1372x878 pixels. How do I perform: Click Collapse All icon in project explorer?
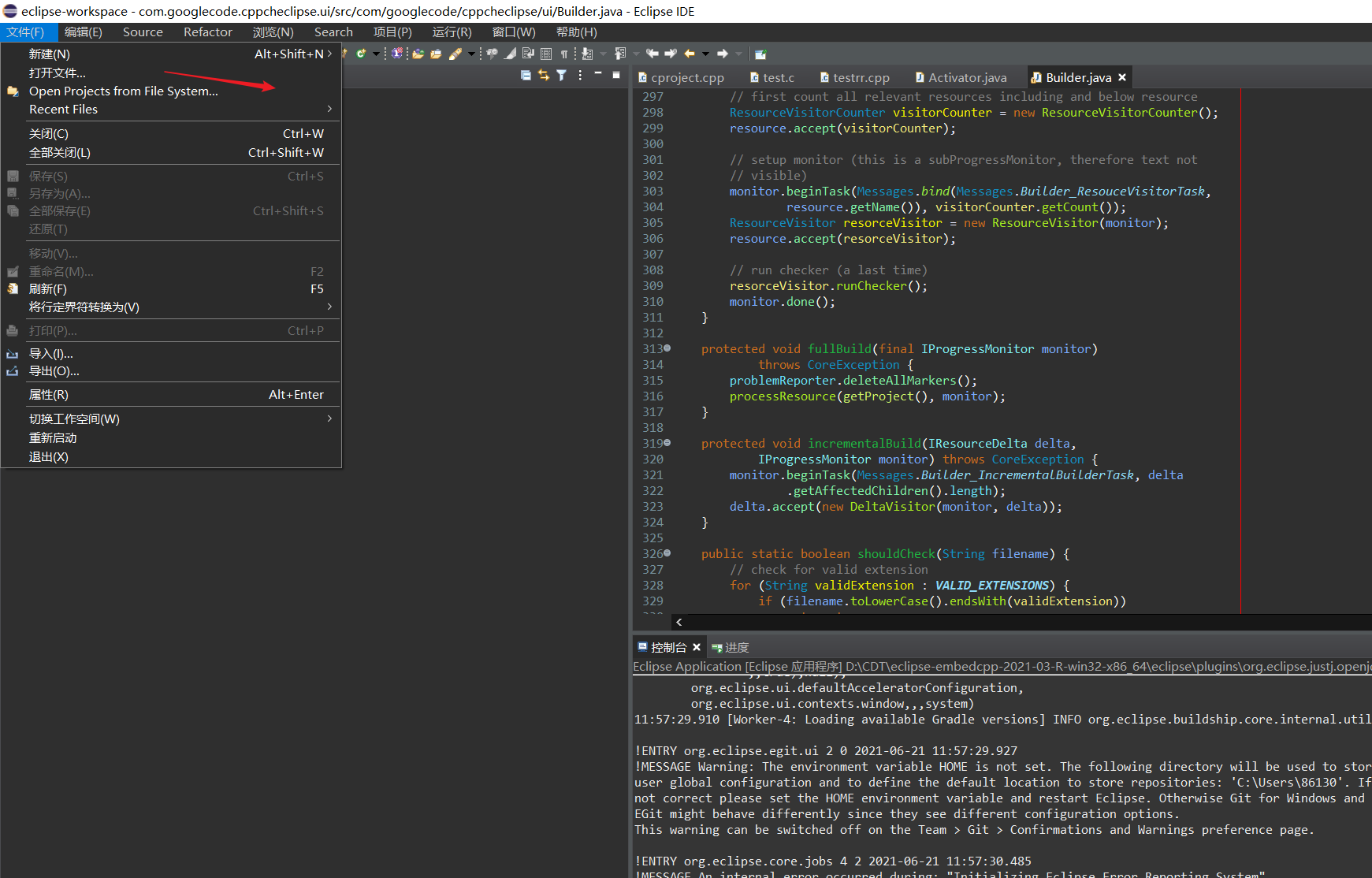526,76
